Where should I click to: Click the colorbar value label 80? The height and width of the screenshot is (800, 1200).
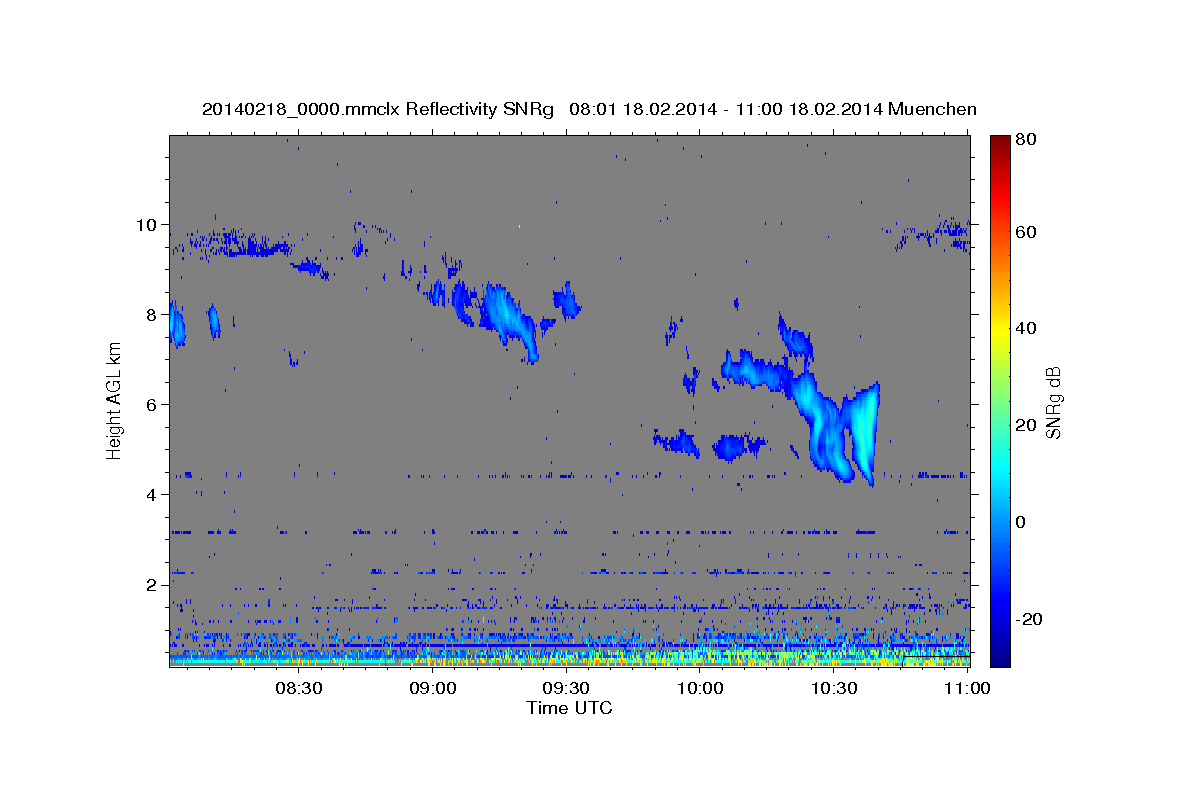(x=1024, y=140)
